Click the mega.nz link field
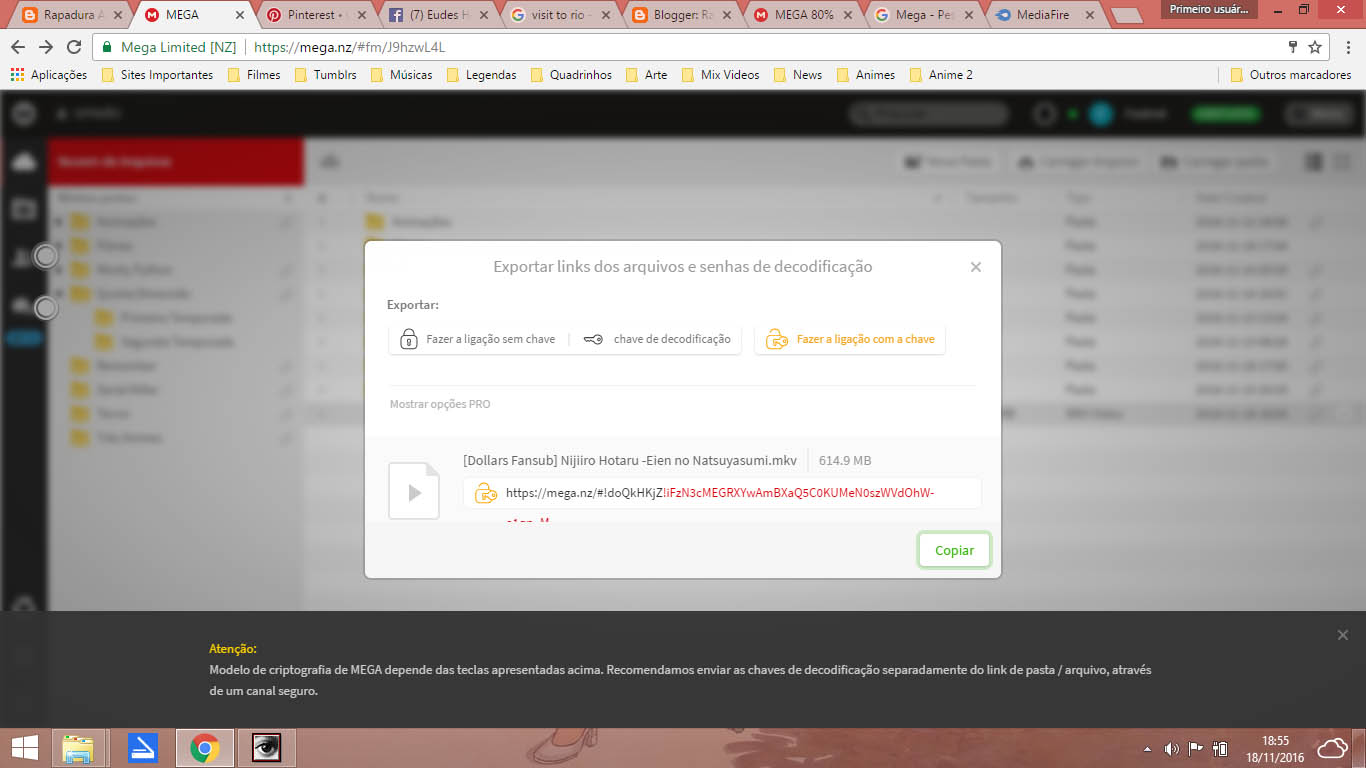Screen dimensions: 1366x768 (x=722, y=492)
